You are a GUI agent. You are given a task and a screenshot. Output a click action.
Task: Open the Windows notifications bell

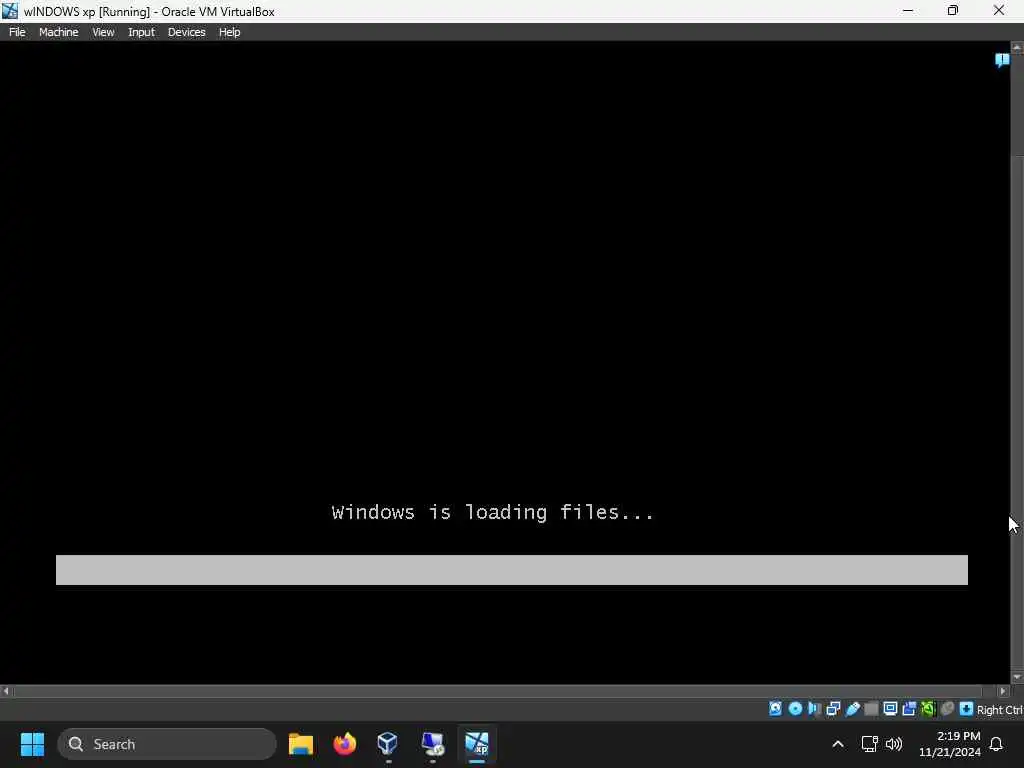[996, 744]
